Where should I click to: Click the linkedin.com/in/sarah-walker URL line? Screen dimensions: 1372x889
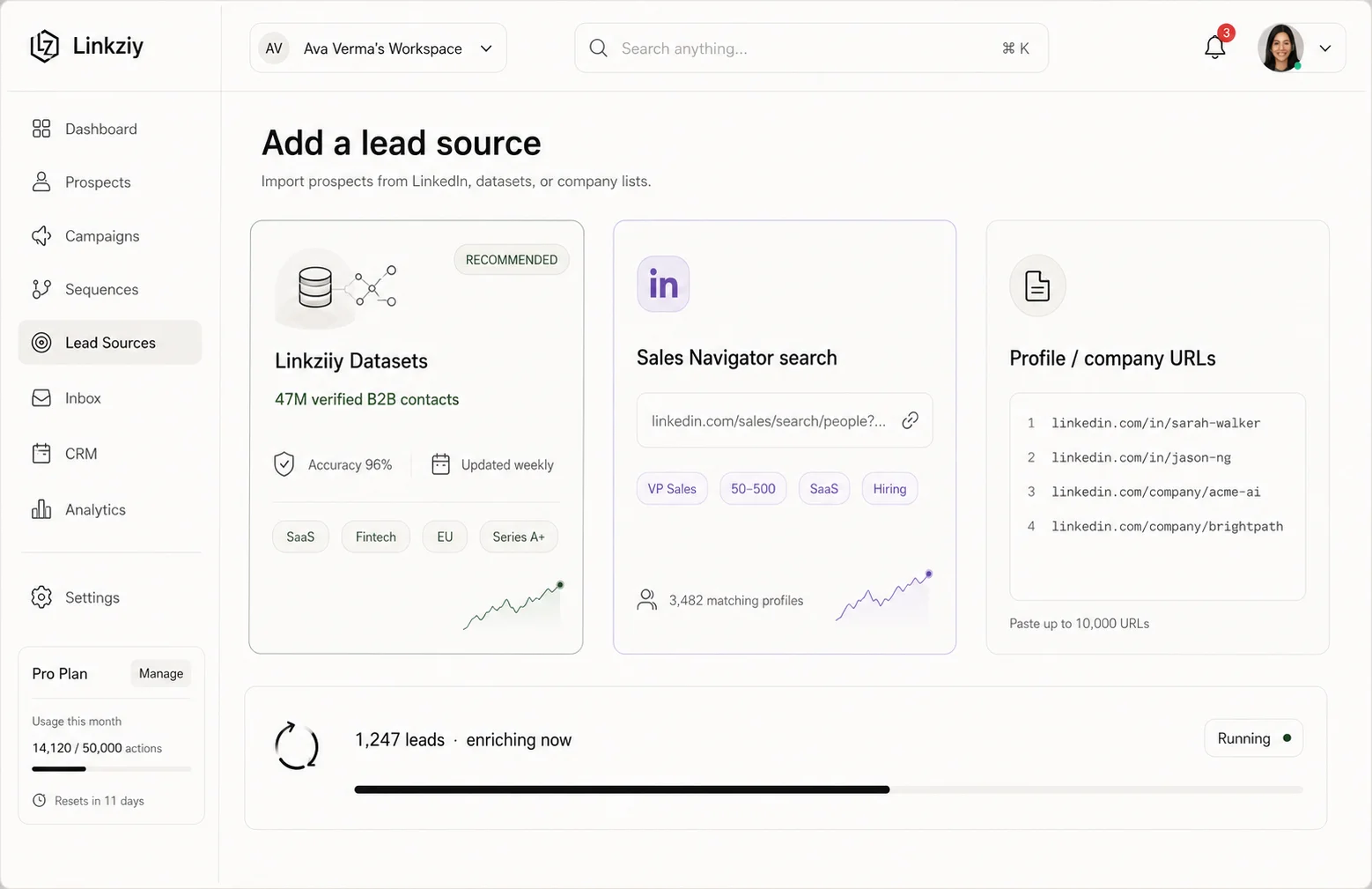[1155, 423]
